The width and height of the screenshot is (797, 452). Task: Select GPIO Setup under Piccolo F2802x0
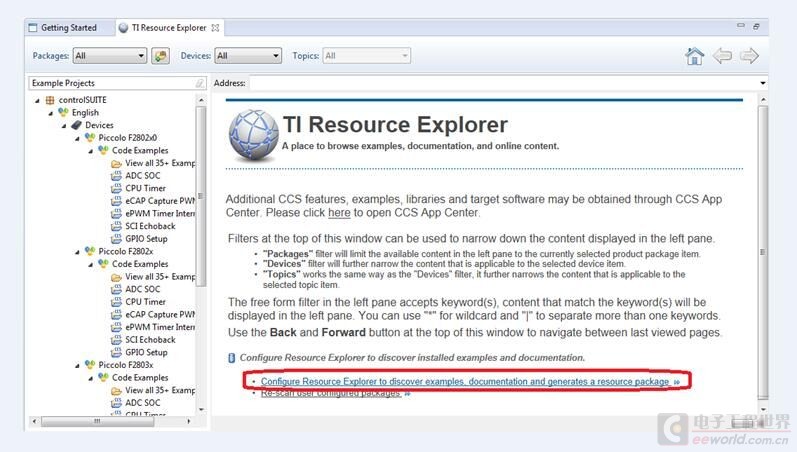coord(146,238)
